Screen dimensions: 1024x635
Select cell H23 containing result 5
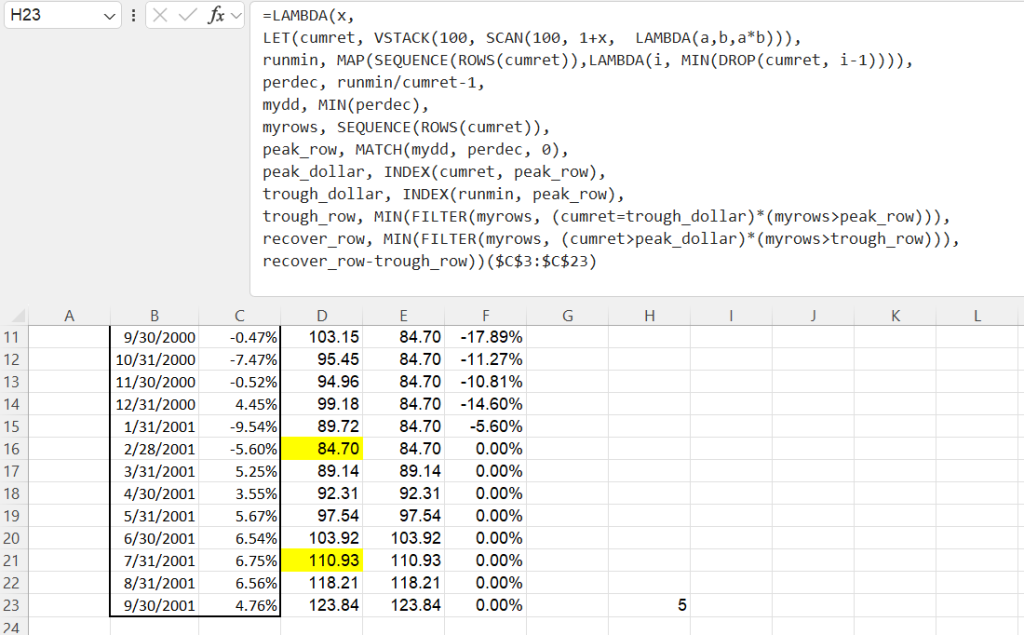(649, 604)
